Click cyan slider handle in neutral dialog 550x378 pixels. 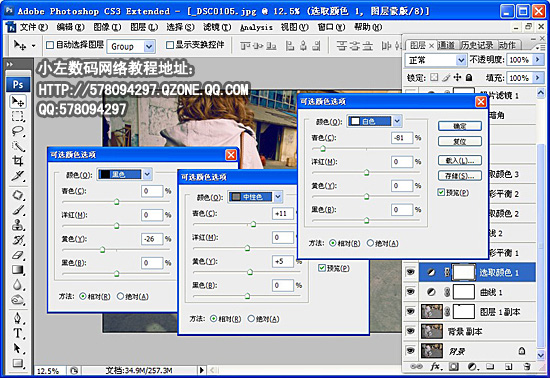click(x=253, y=224)
